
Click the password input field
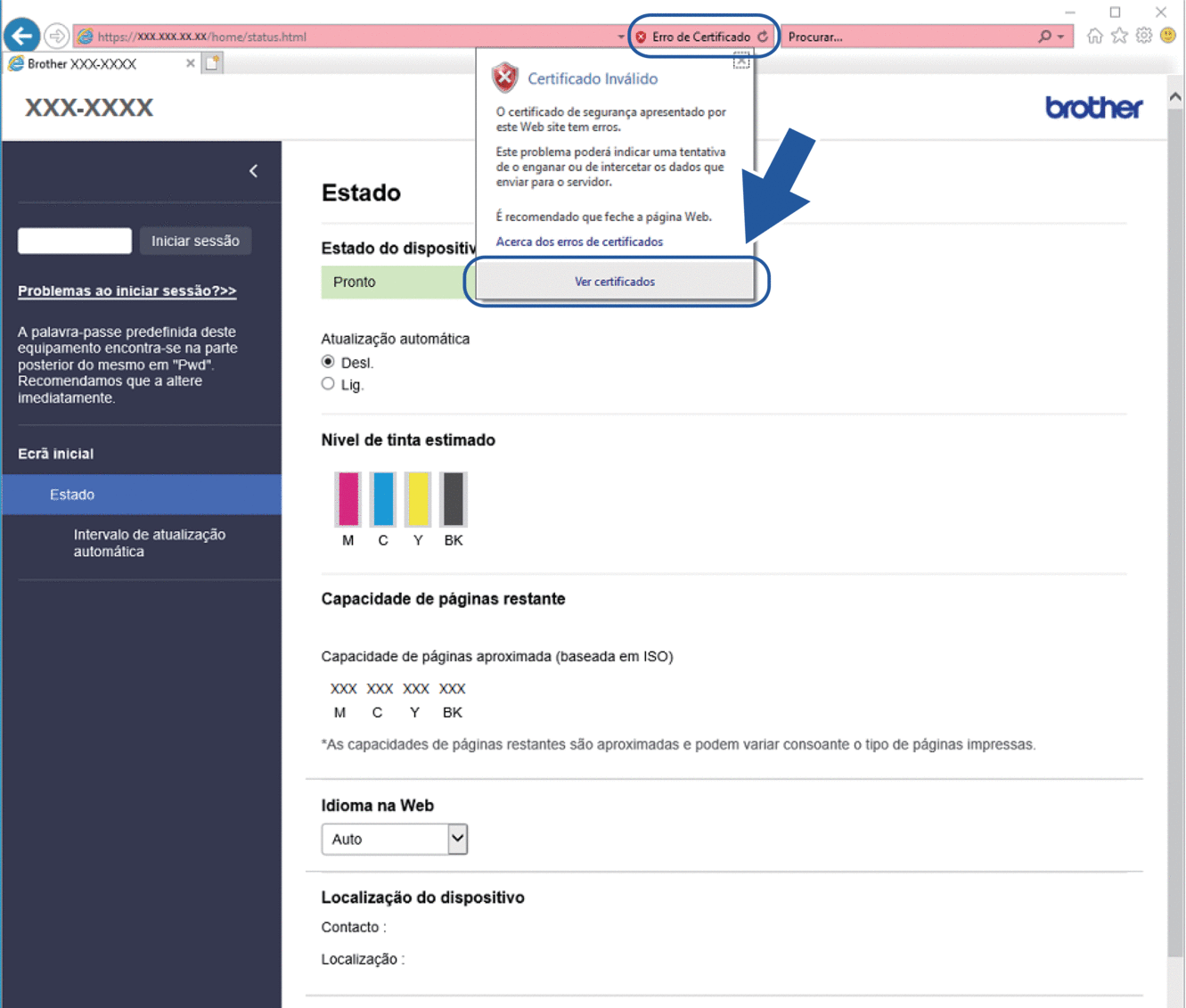pyautogui.click(x=75, y=241)
